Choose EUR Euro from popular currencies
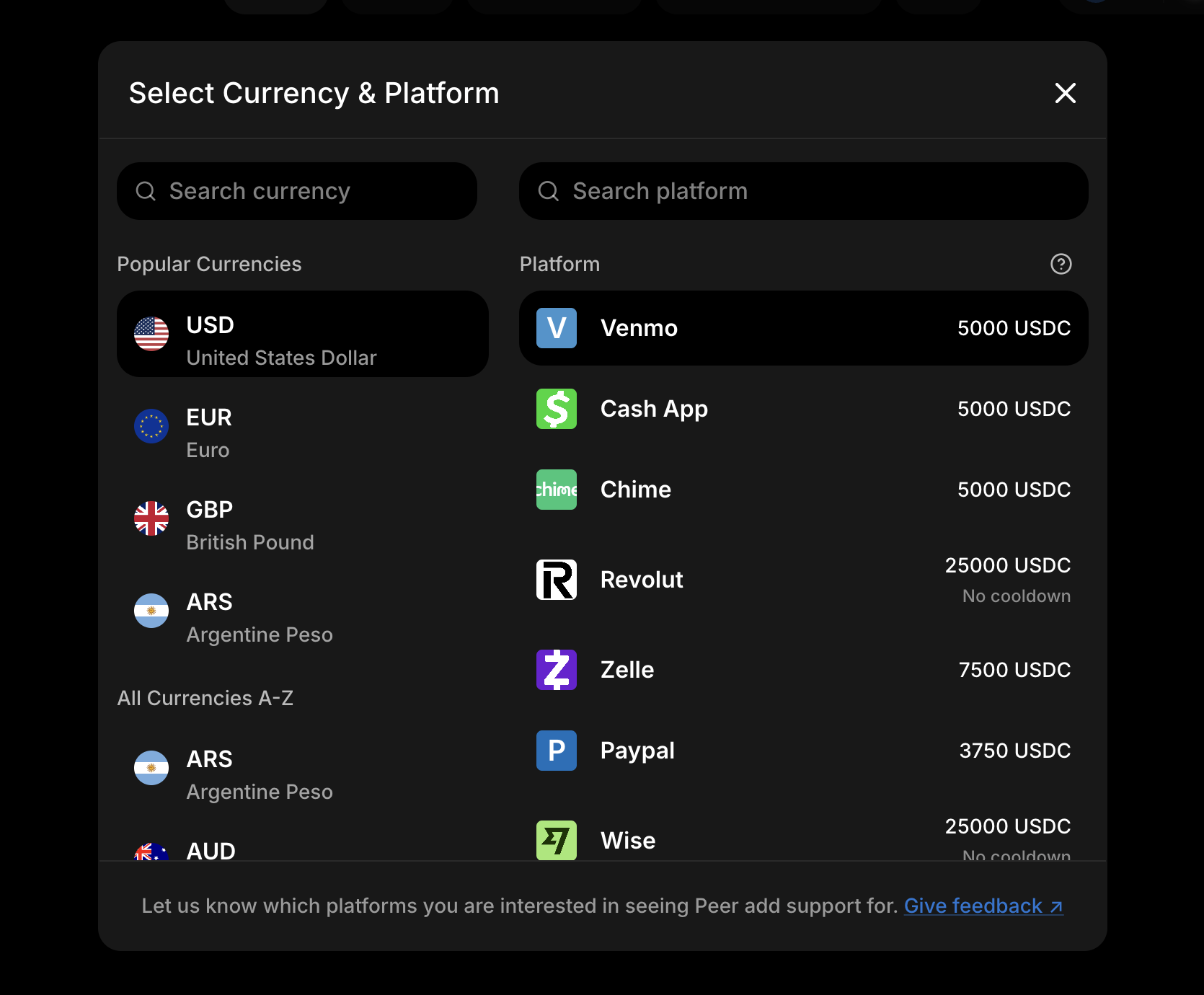This screenshot has width=1204, height=995. tap(302, 433)
